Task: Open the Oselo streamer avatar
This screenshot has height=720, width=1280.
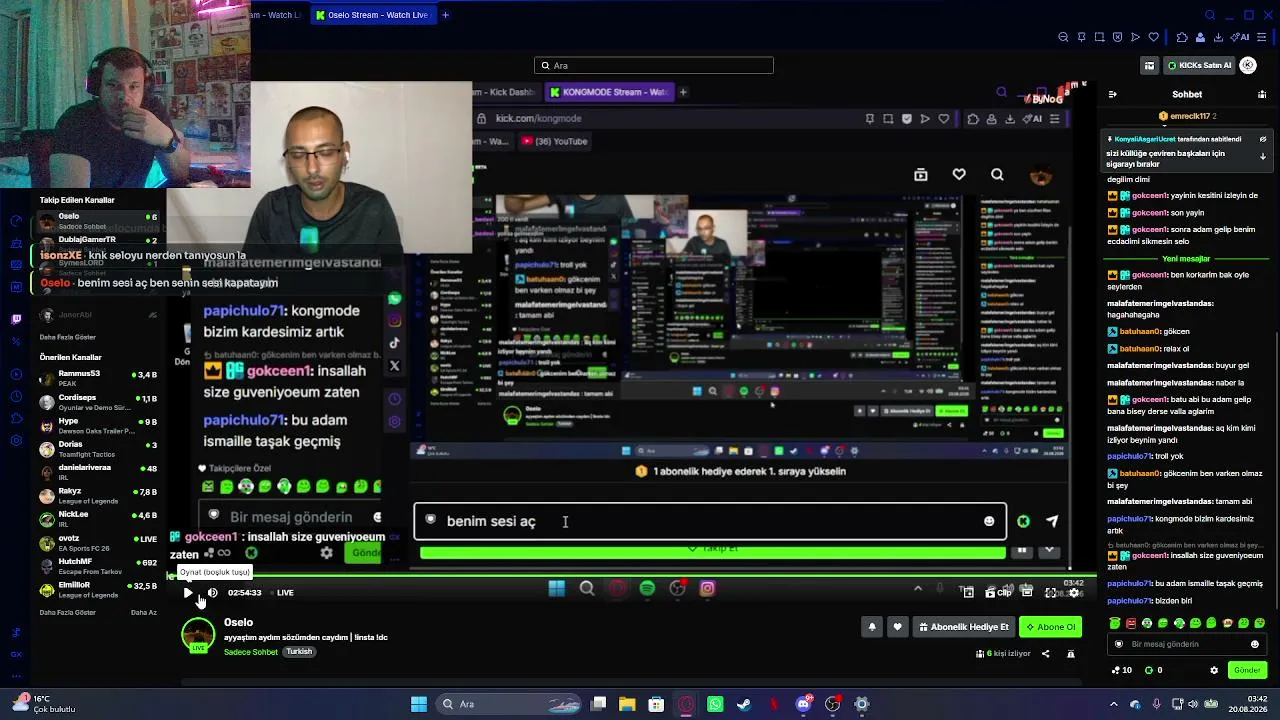Action: click(198, 635)
